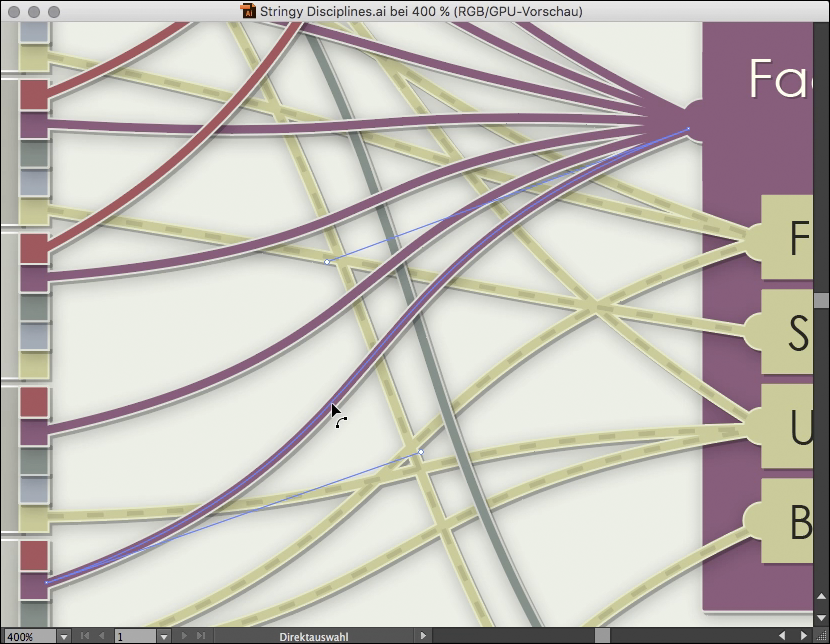Click the scroll left arrow
The height and width of the screenshot is (644, 830).
tap(782, 636)
